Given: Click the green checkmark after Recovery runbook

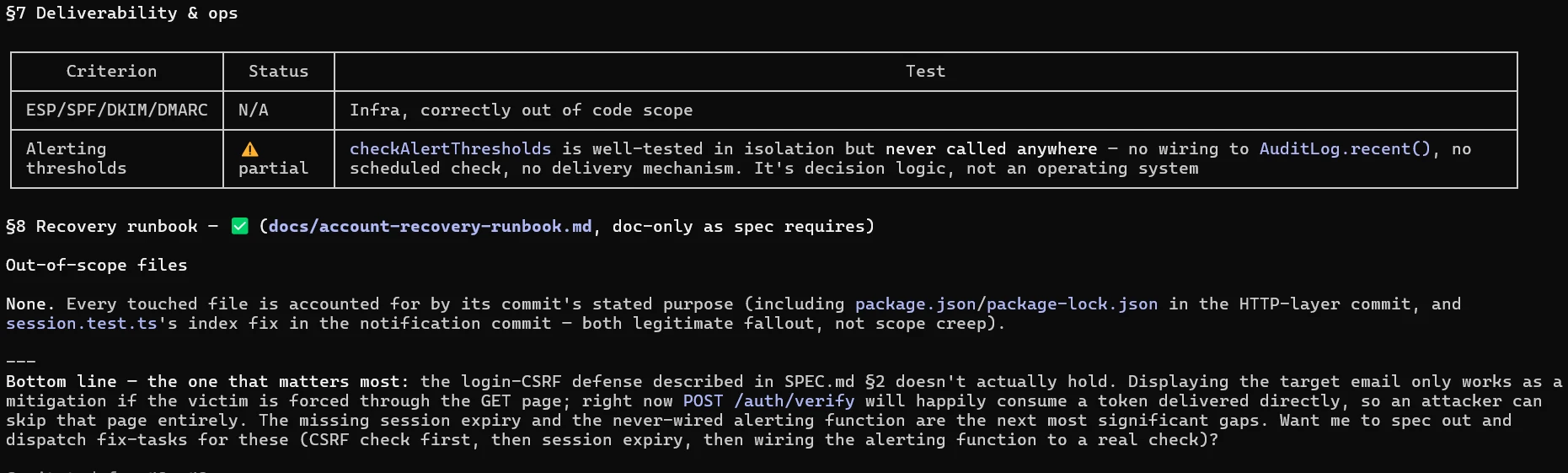Looking at the screenshot, I should 239,226.
